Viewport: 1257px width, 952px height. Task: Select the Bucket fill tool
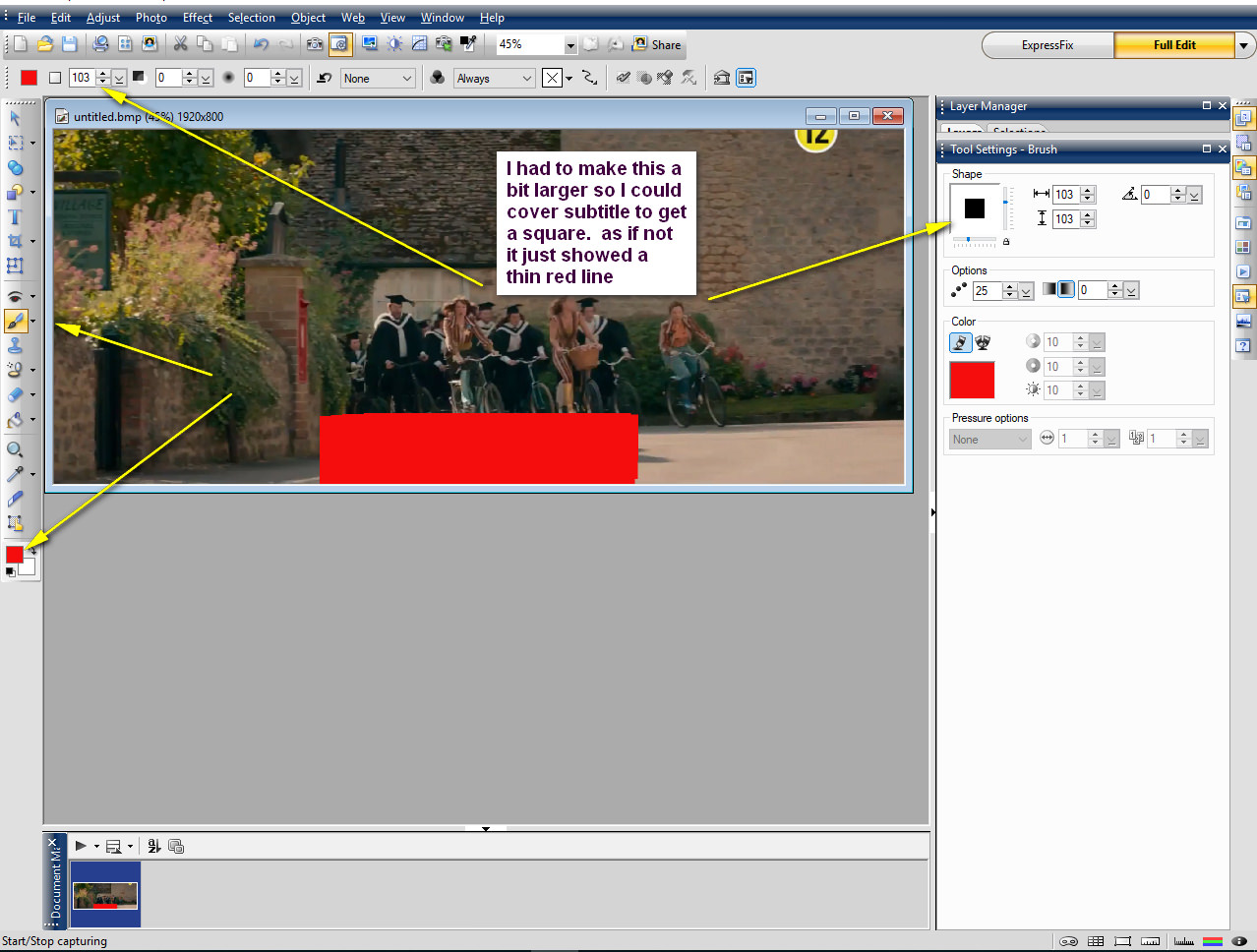coord(15,420)
